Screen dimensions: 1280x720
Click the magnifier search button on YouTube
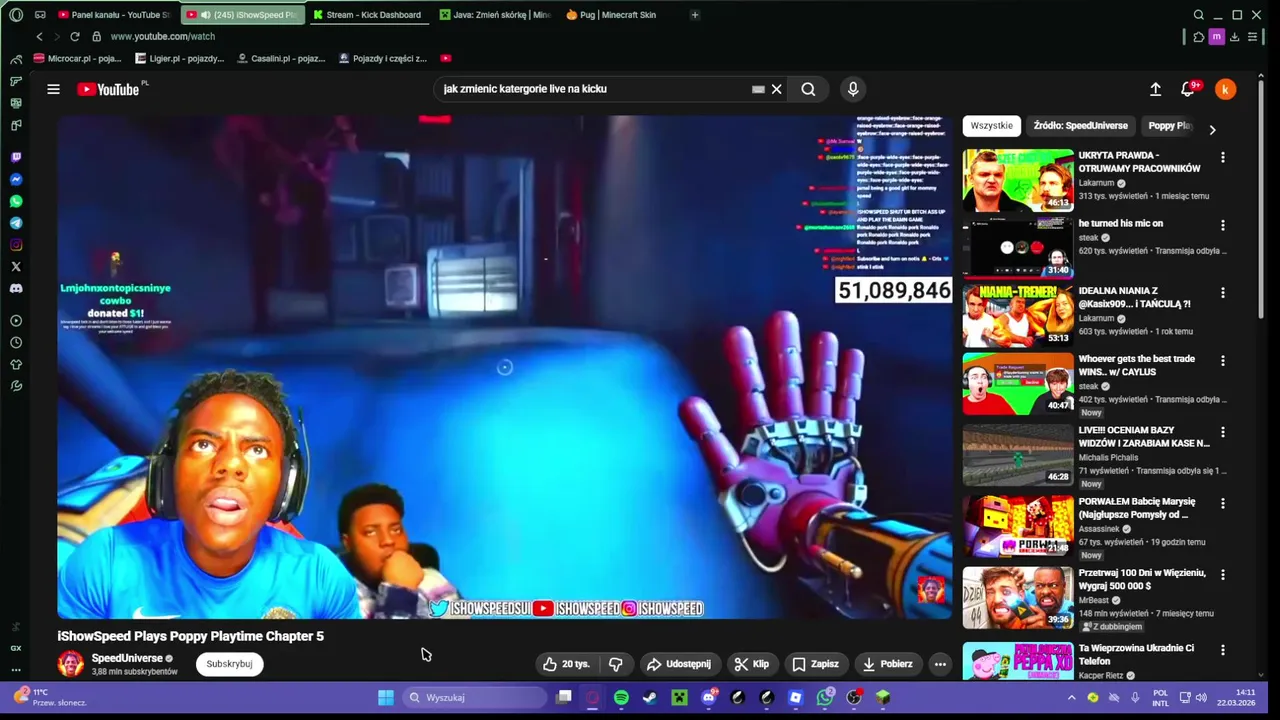point(808,89)
